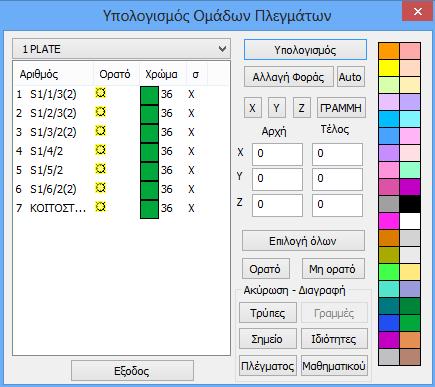Click green color swatch of row S1/4/2
The image size is (435, 387).
pyautogui.click(x=149, y=152)
